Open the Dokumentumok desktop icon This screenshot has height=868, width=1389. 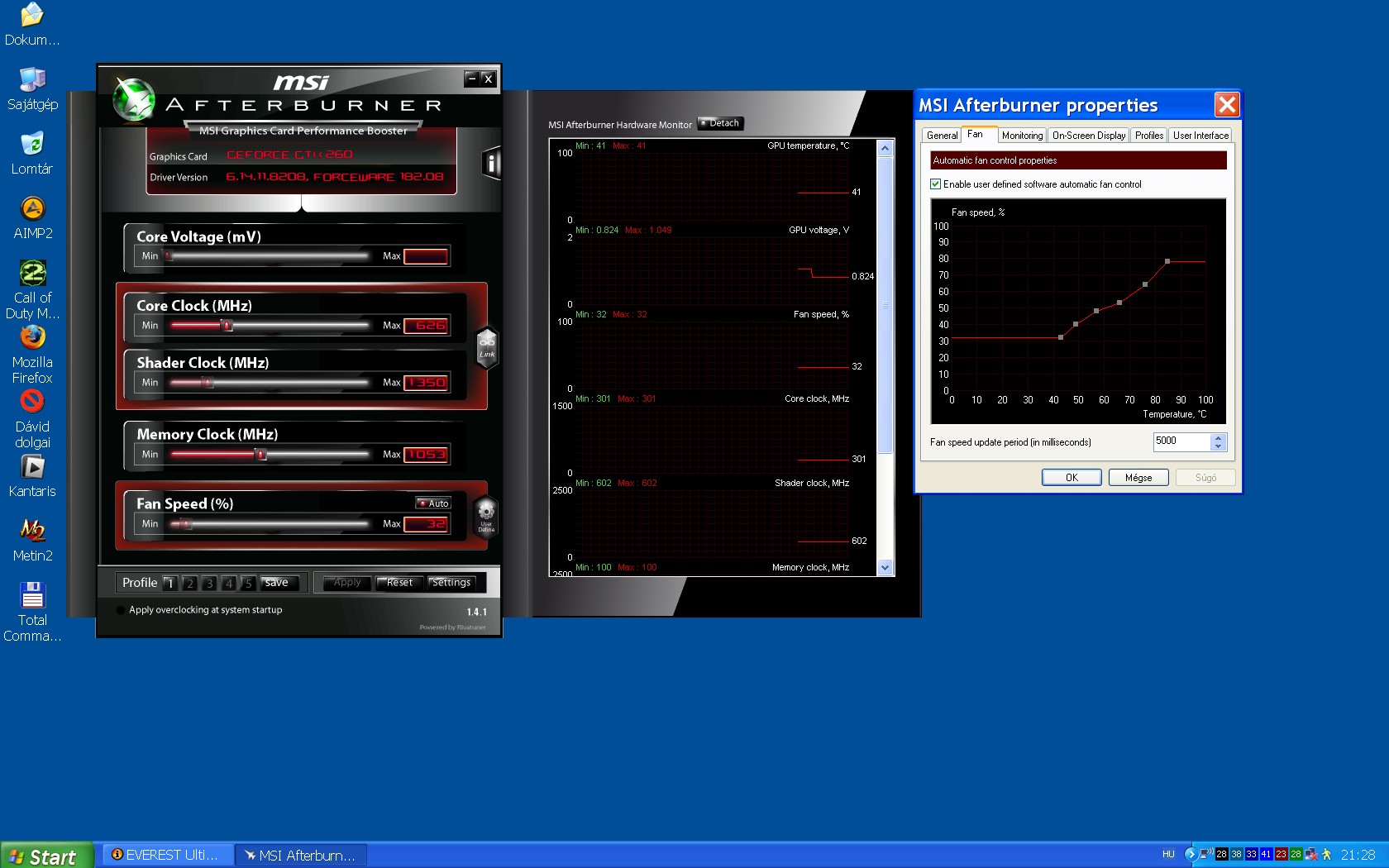32,25
